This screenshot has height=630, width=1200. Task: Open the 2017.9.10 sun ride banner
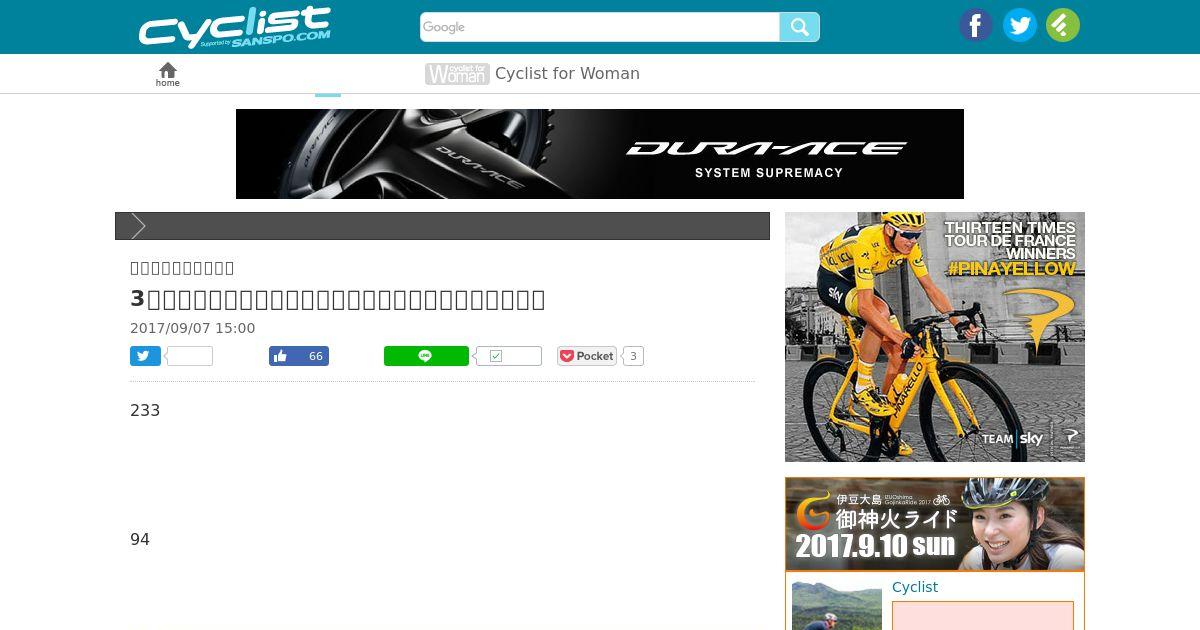pos(935,524)
